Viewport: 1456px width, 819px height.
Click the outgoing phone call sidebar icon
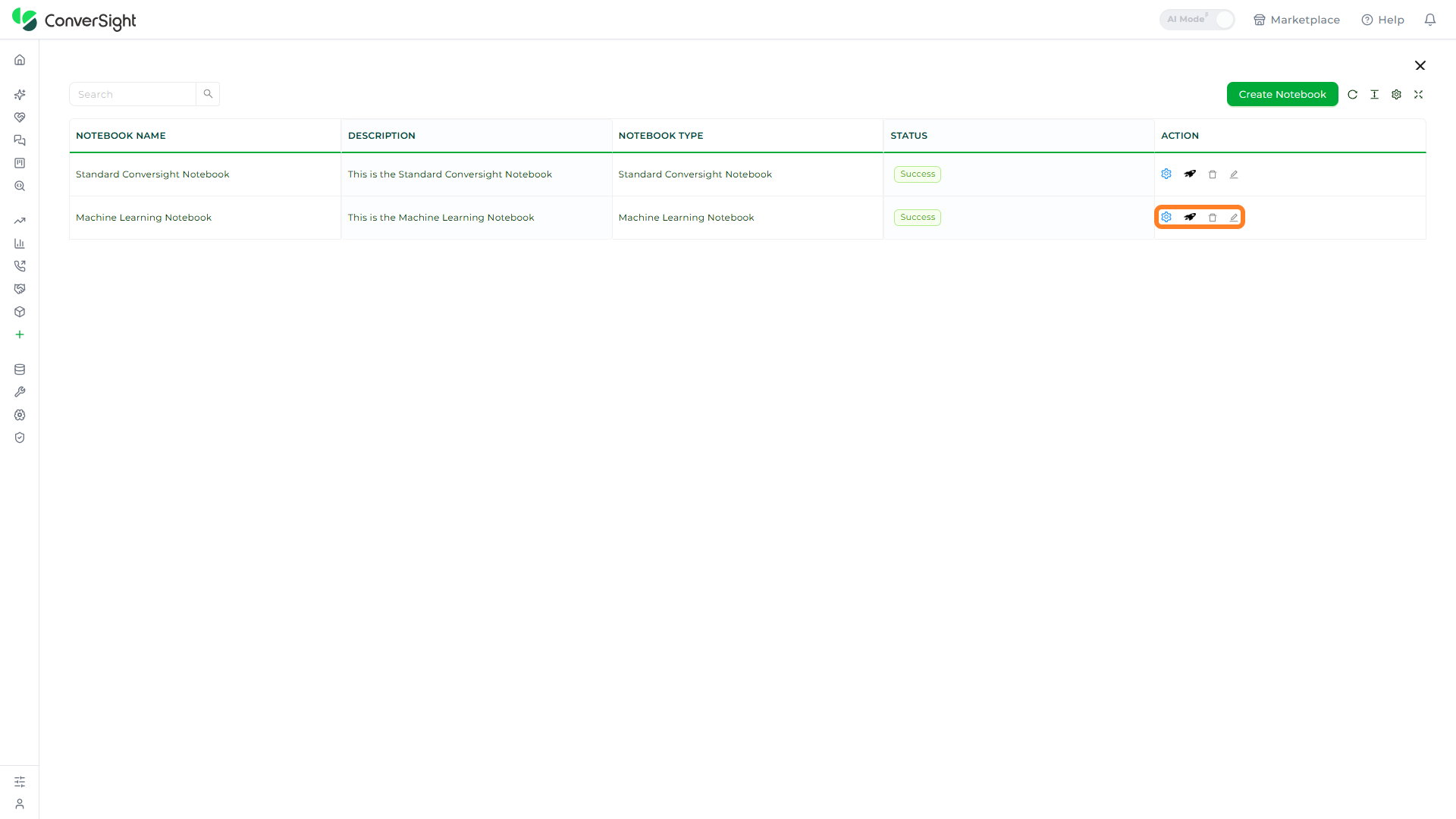pos(20,266)
